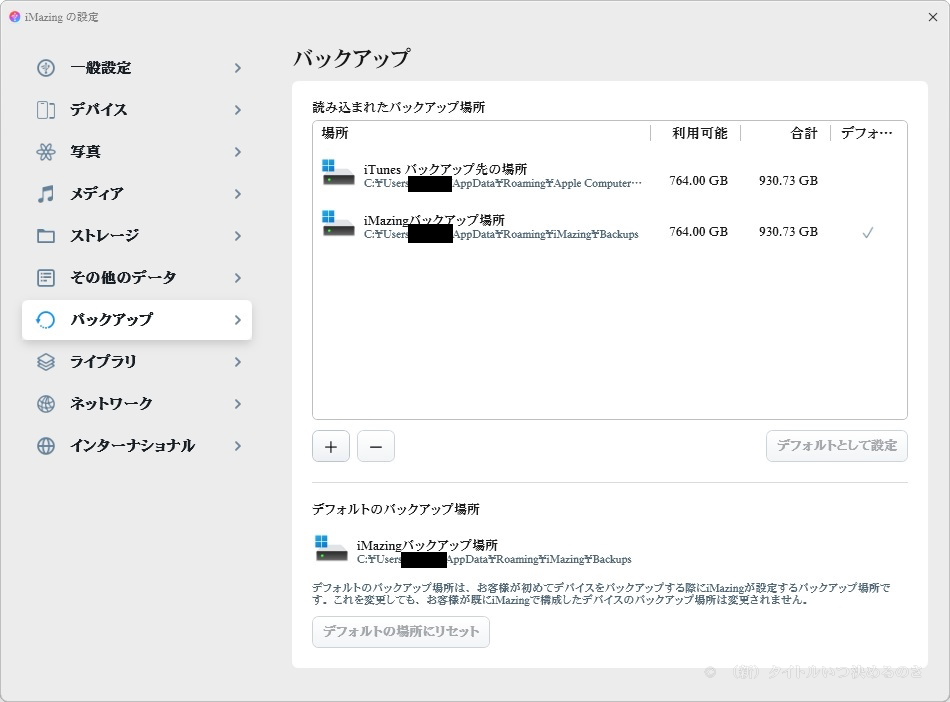
Task: Click the ネットワーク globe icon
Action: pos(46,403)
